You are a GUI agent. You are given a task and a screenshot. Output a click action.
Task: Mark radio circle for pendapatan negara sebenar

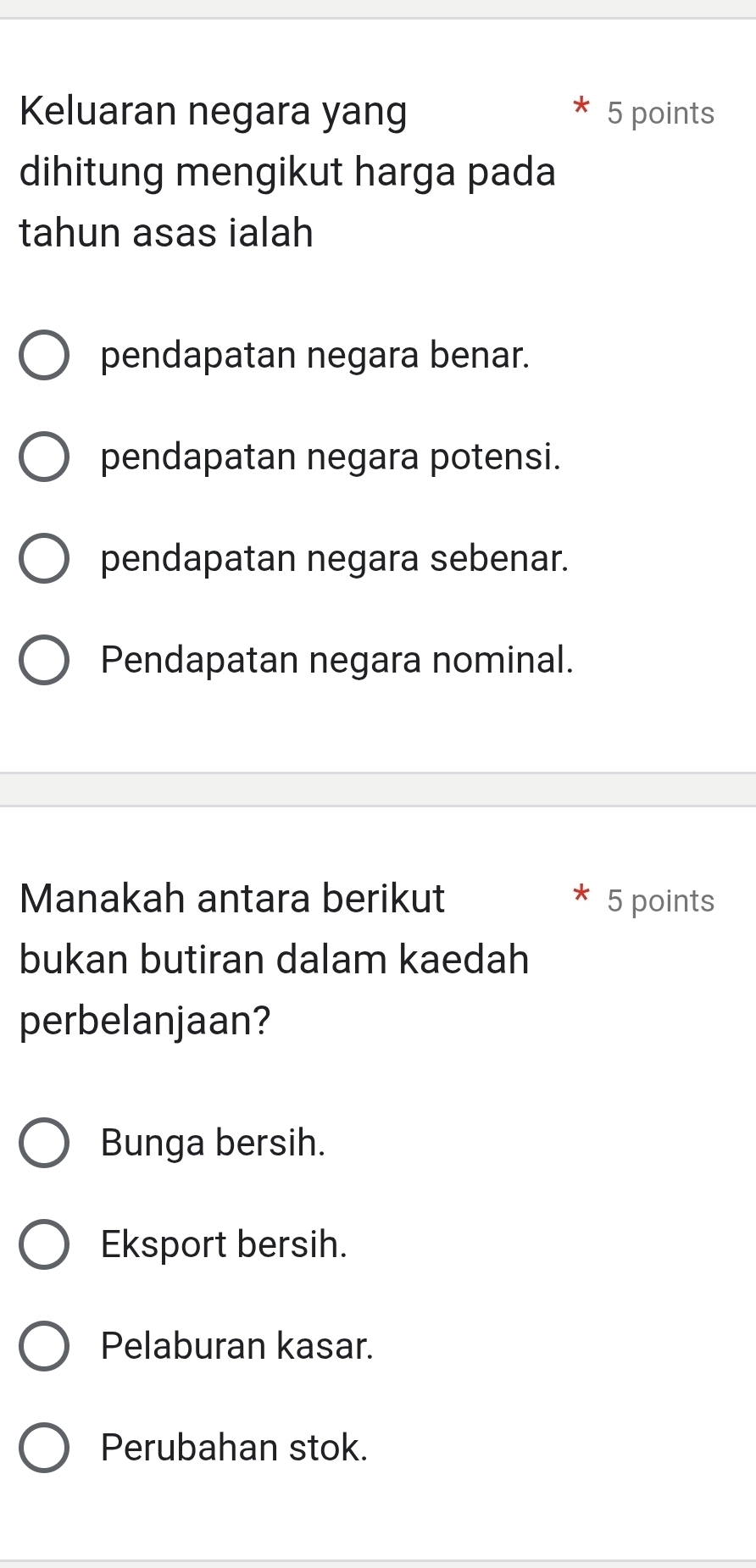tap(44, 559)
